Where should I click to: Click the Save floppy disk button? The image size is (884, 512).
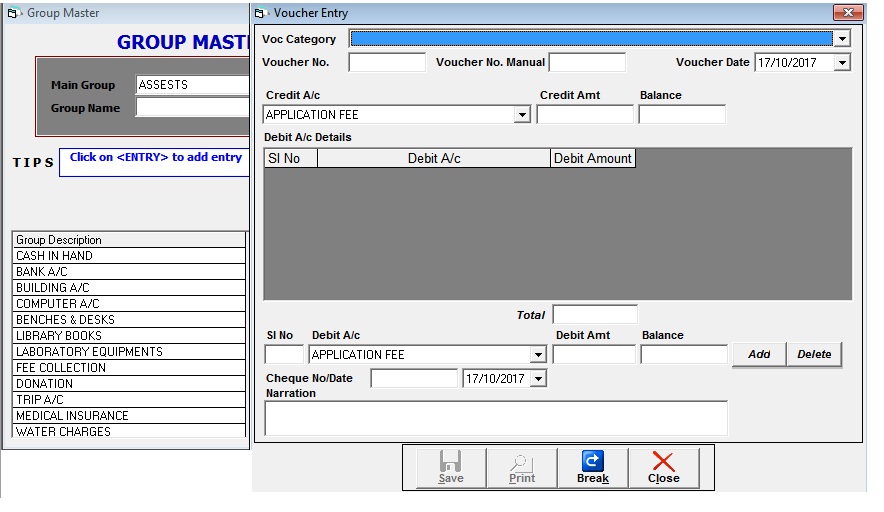point(451,467)
